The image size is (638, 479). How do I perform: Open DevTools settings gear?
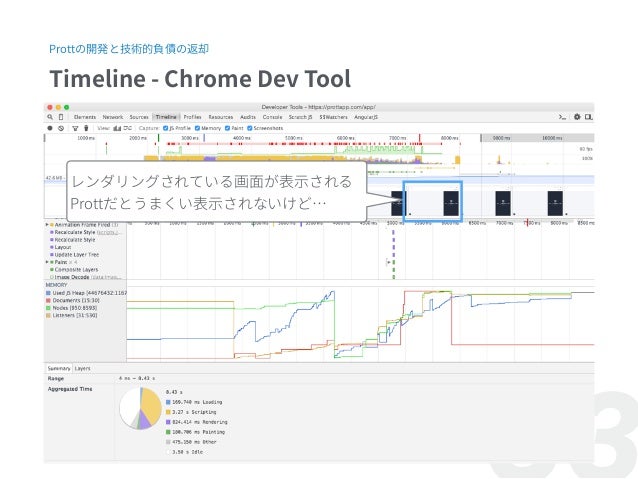[577, 117]
